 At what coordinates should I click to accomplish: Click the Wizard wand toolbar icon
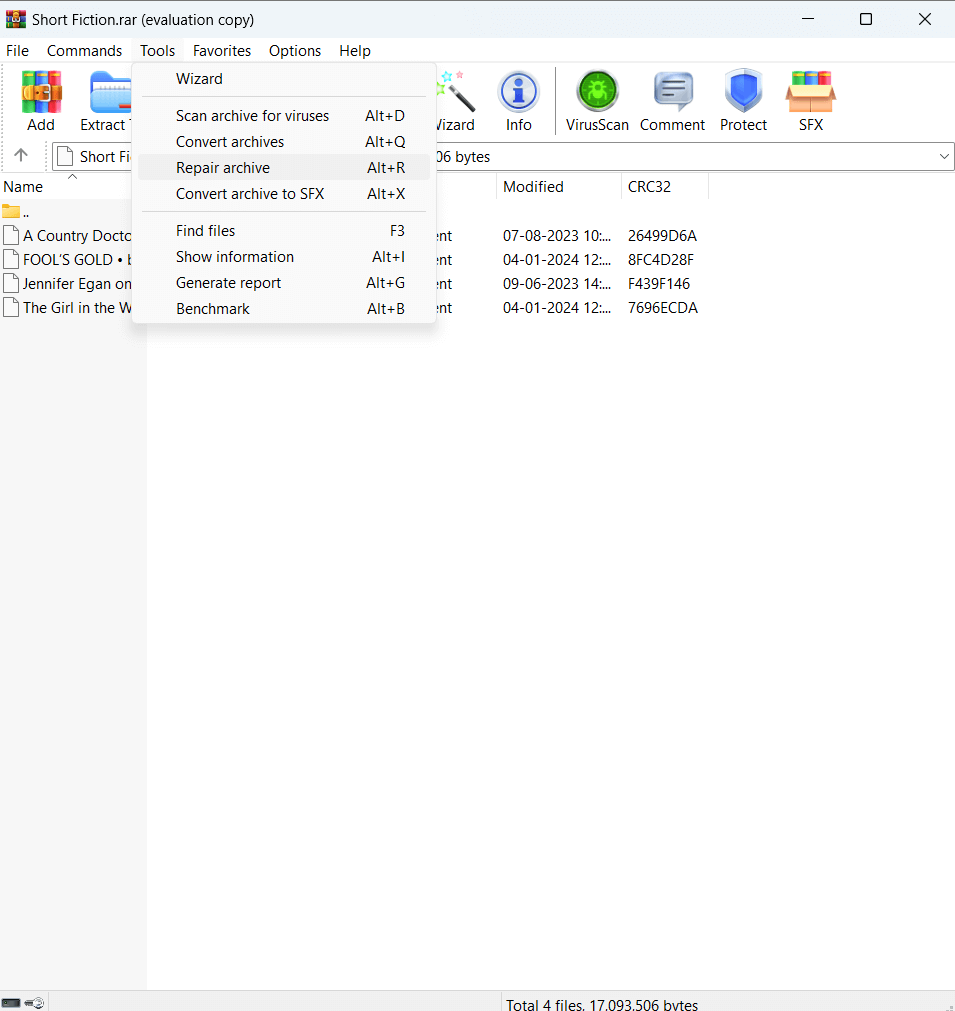457,92
